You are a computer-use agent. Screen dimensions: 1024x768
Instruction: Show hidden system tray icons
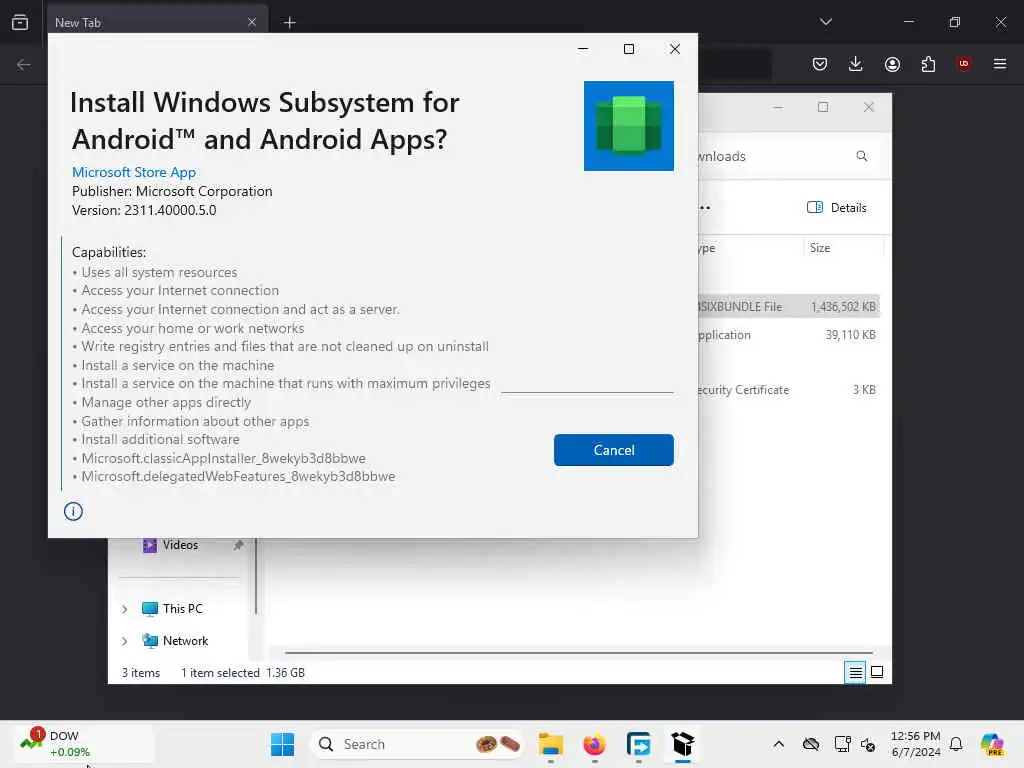click(778, 744)
